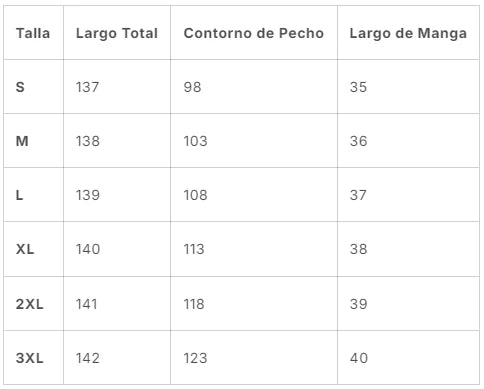Click the 113 chest value for XL
Viewport: 484px width, 389px height.
(x=194, y=249)
